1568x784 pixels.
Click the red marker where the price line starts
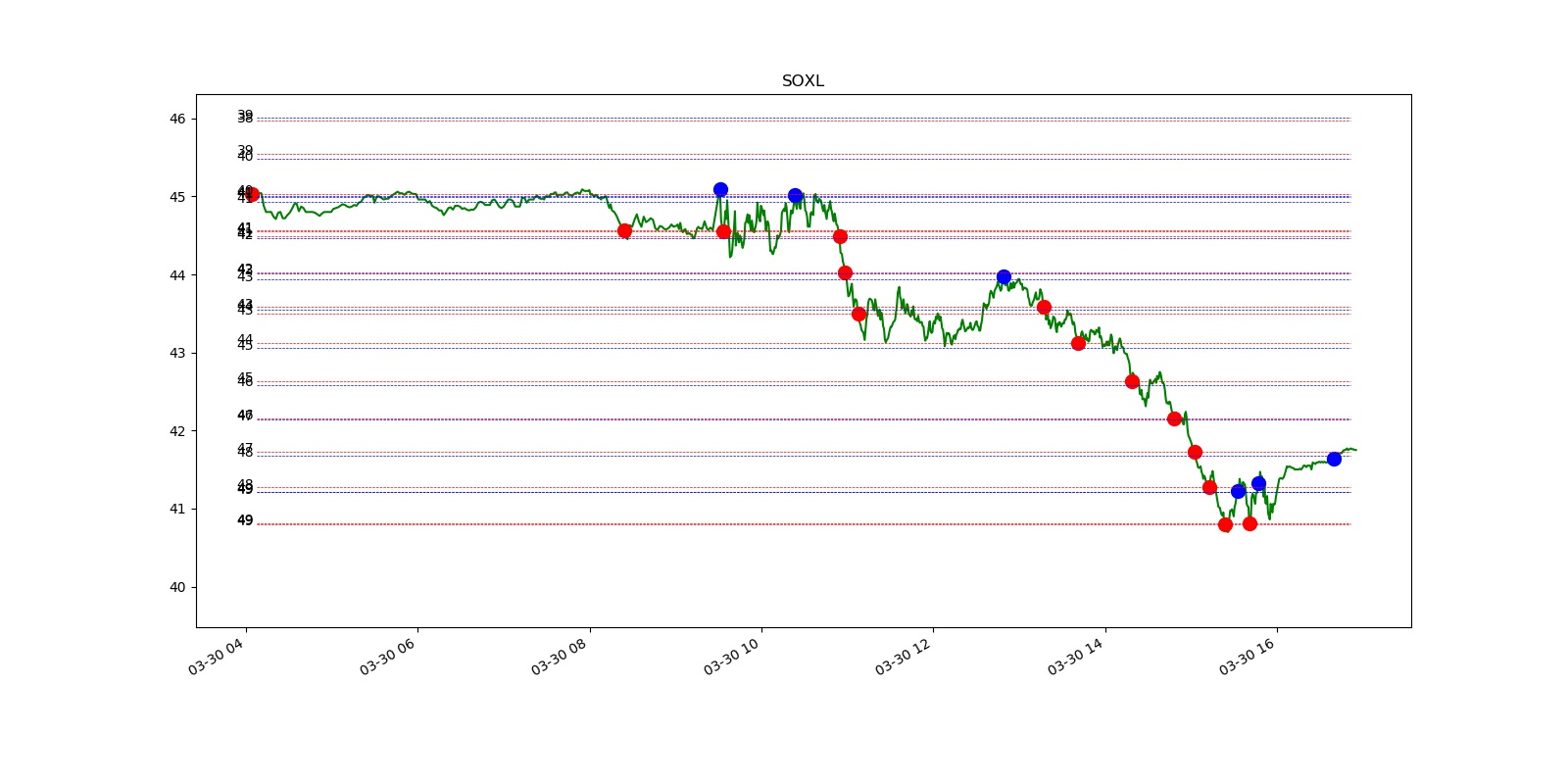pos(252,194)
